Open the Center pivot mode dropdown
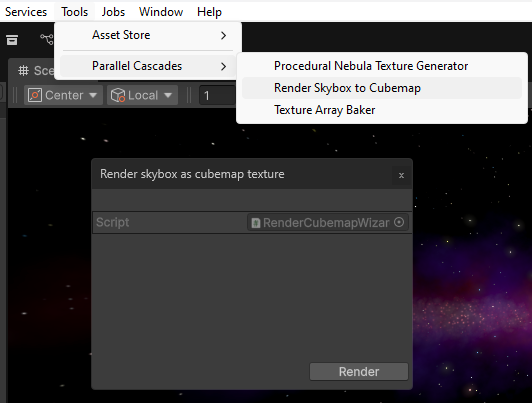The height and width of the screenshot is (403, 532). (63, 95)
